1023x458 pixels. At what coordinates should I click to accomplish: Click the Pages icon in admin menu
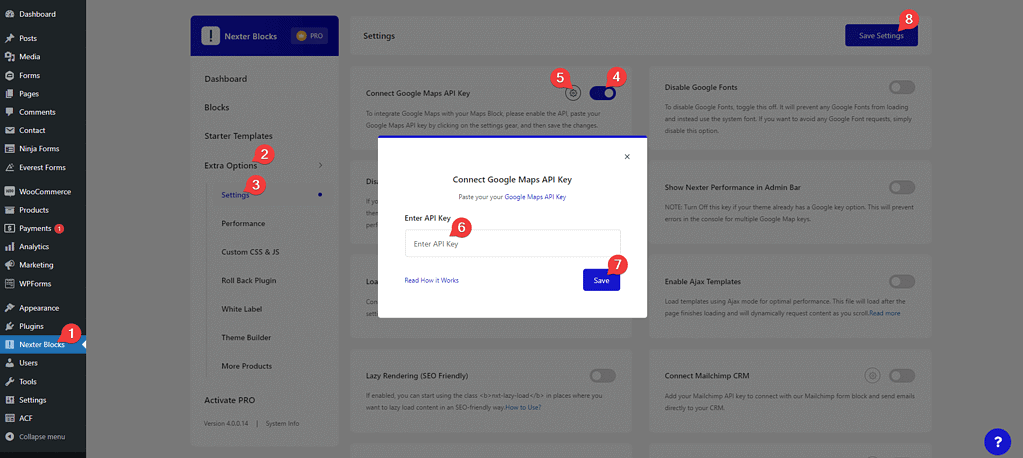click(x=10, y=93)
